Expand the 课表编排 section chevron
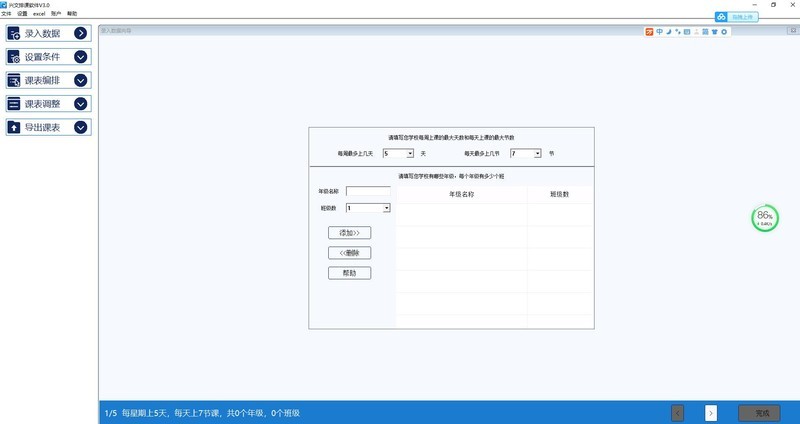The image size is (800, 424). point(81,80)
